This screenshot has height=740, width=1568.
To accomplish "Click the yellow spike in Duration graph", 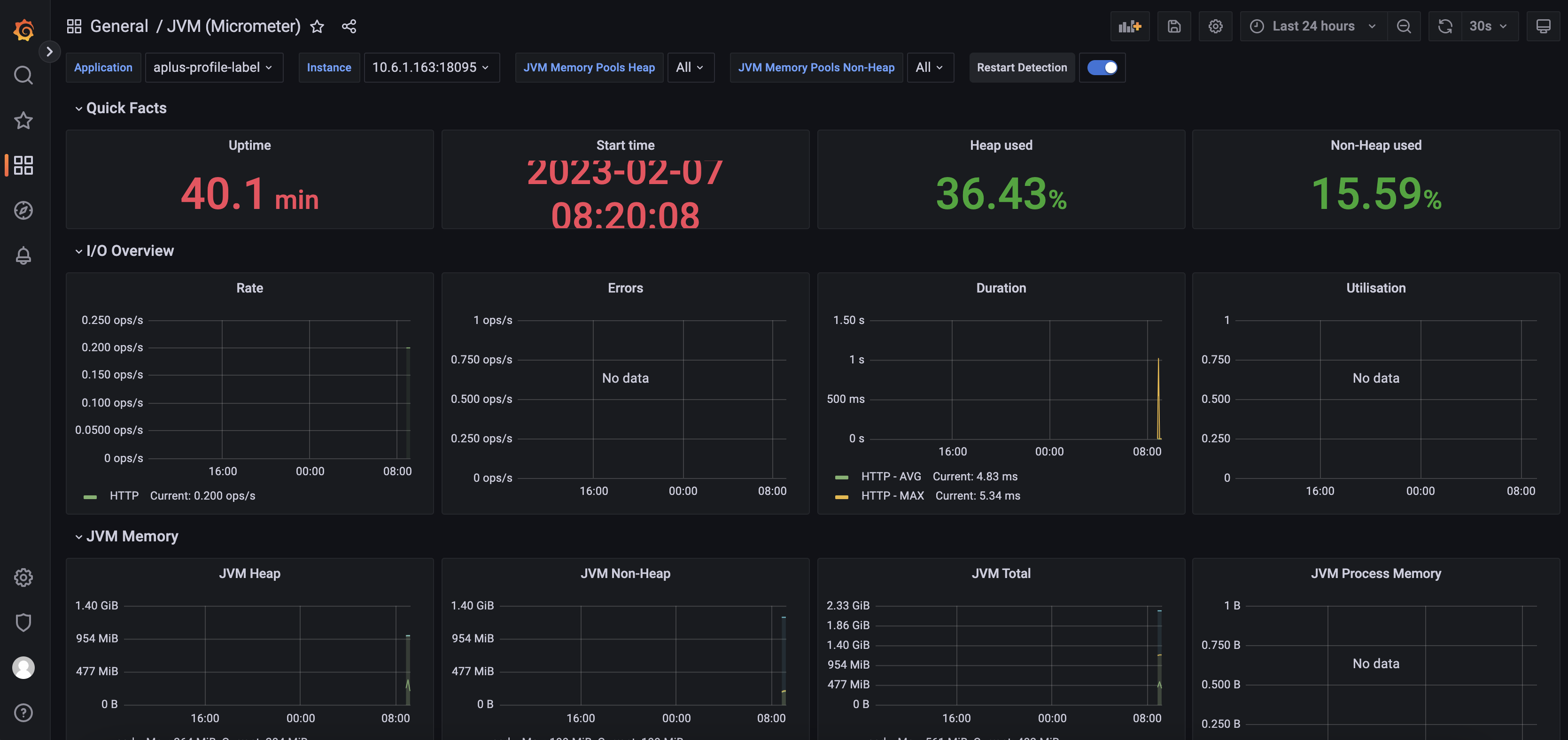I will click(1158, 399).
